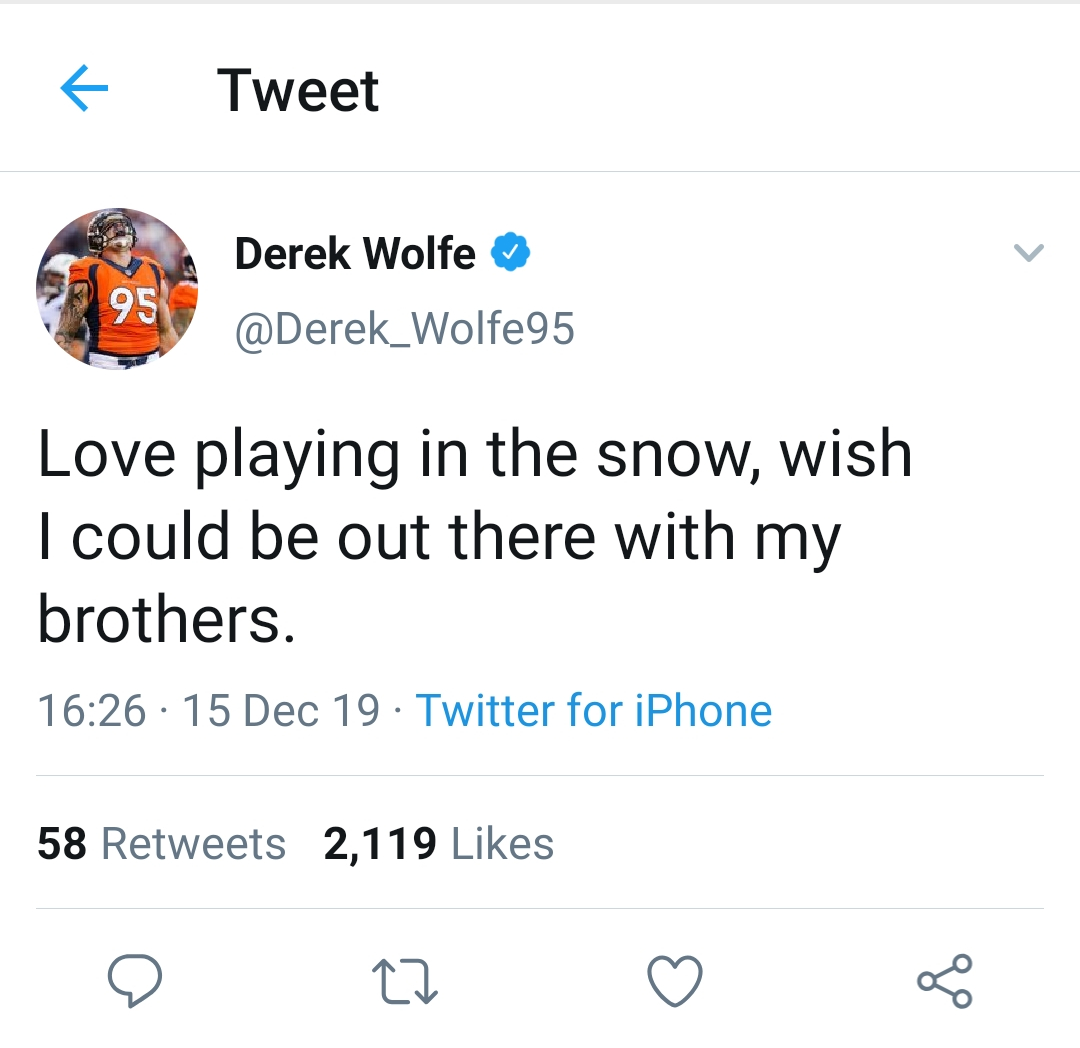Click the line "Love playing in the snow, wish"
The height and width of the screenshot is (1048, 1080).
[x=474, y=455]
